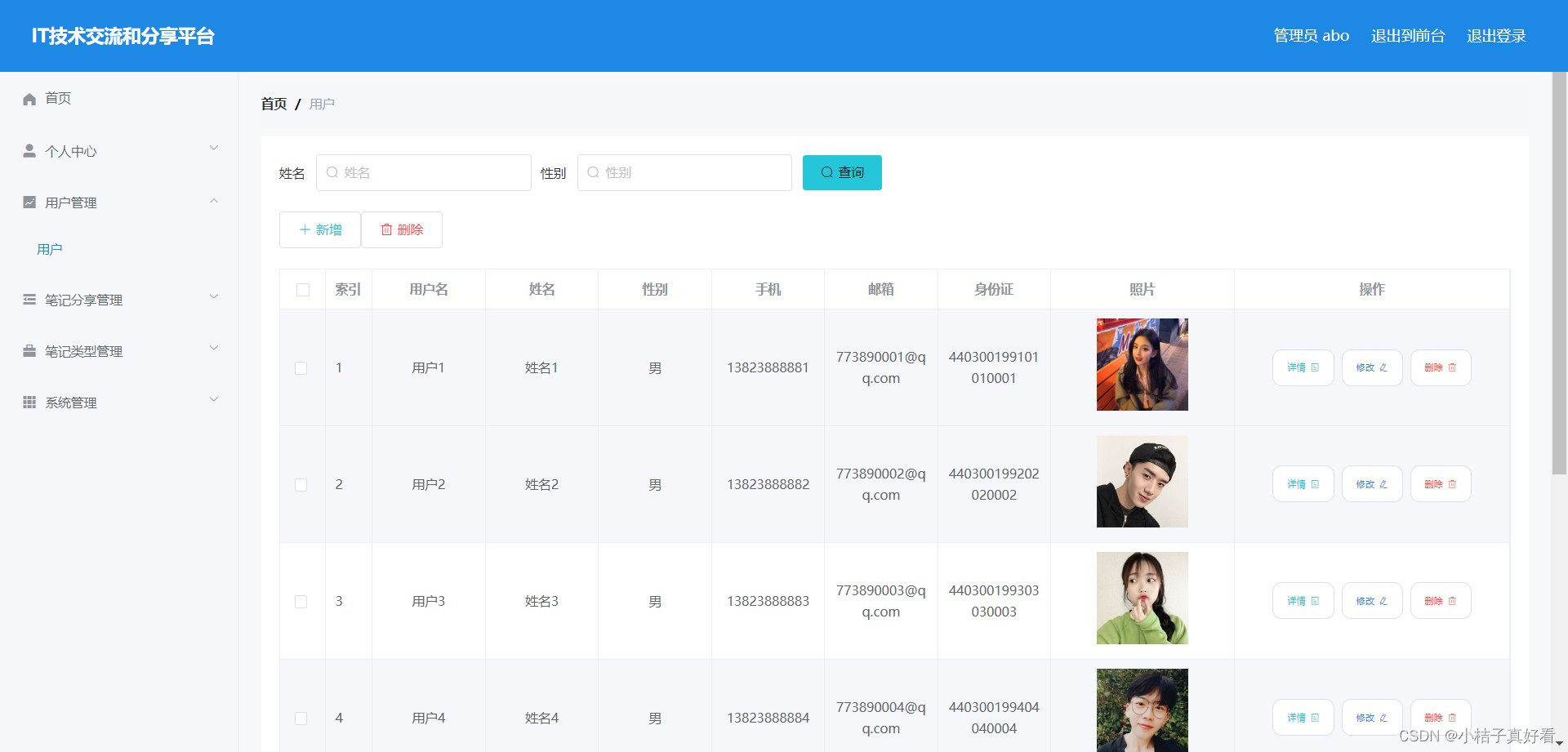This screenshot has width=1568, height=752.
Task: Click the vertical page scrollbar
Action: point(1559,274)
